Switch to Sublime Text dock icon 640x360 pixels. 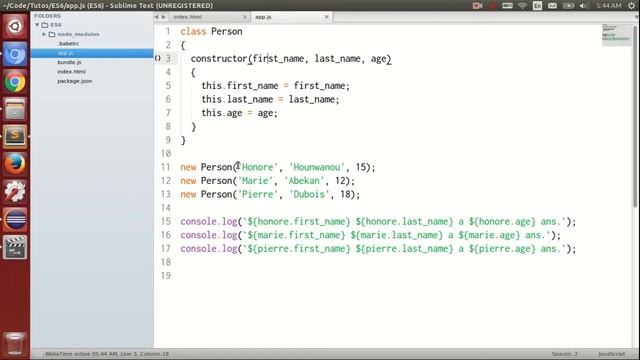coord(15,136)
